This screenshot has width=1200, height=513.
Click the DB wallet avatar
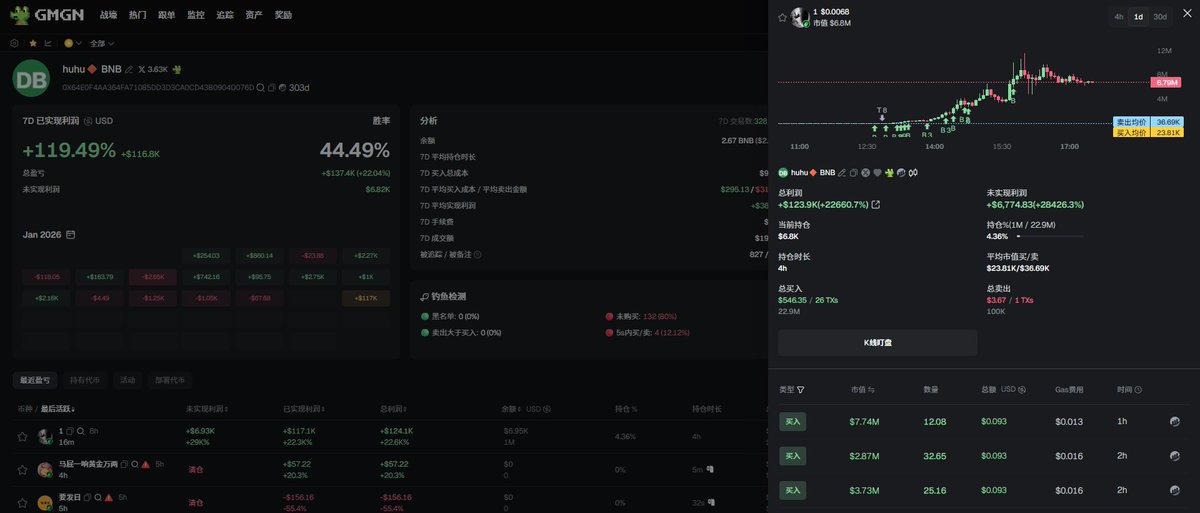(x=32, y=79)
